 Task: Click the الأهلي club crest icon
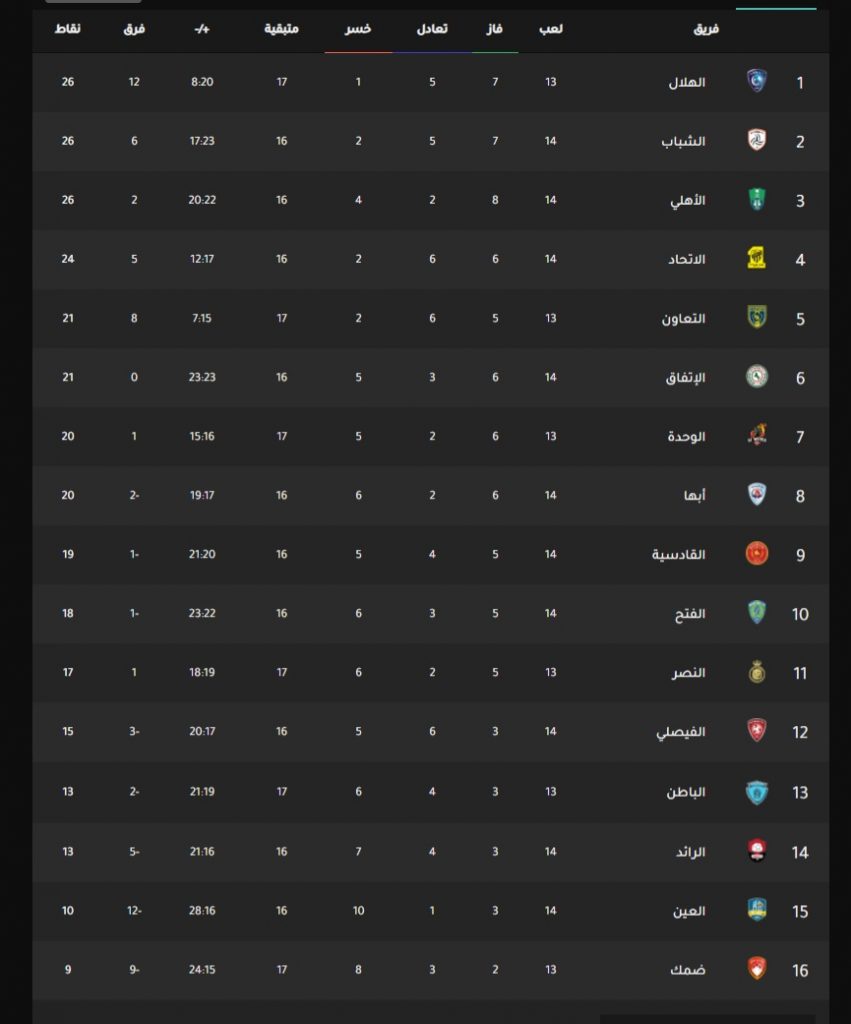click(757, 200)
